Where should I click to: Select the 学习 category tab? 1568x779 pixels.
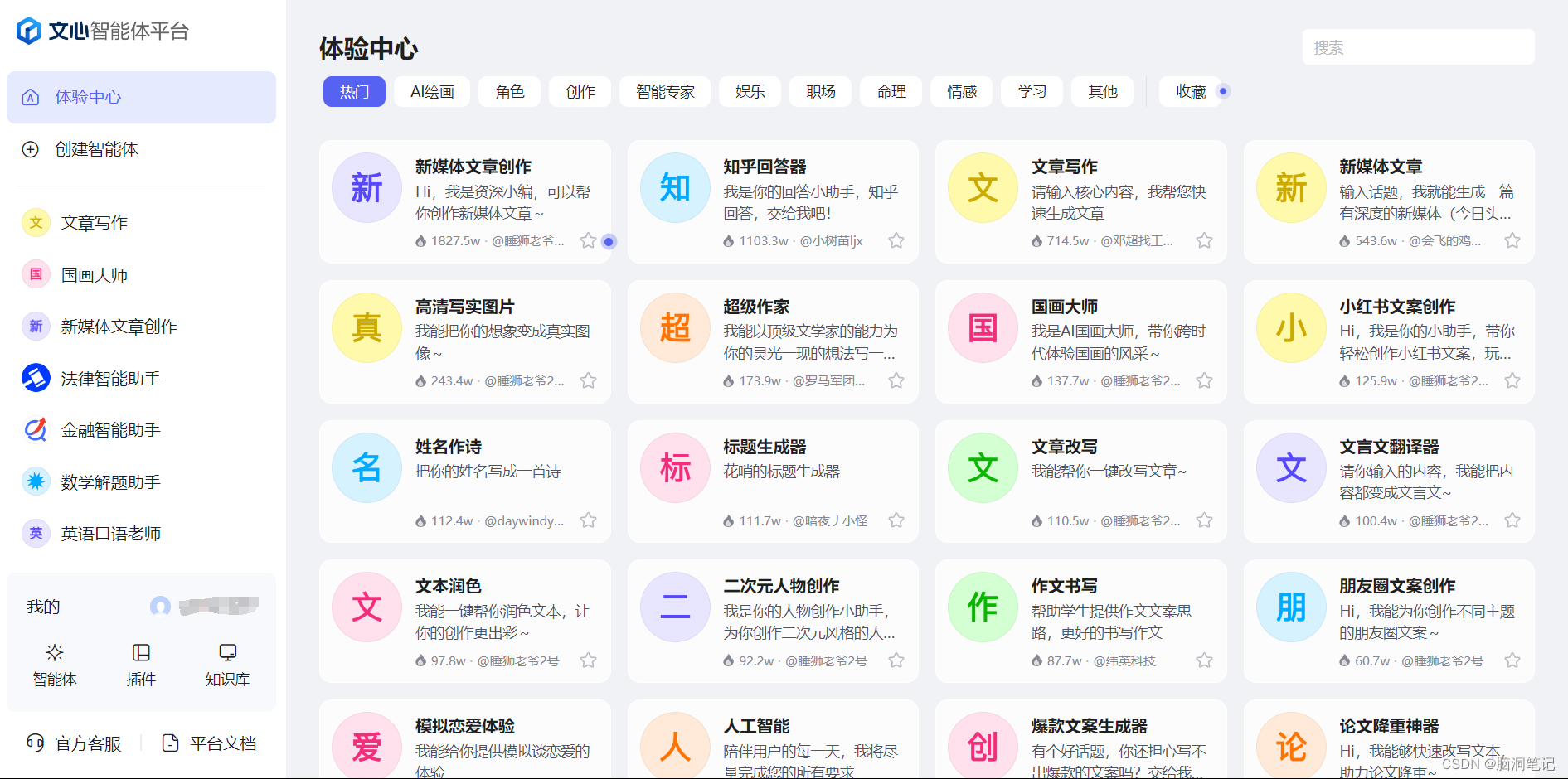(x=1032, y=92)
